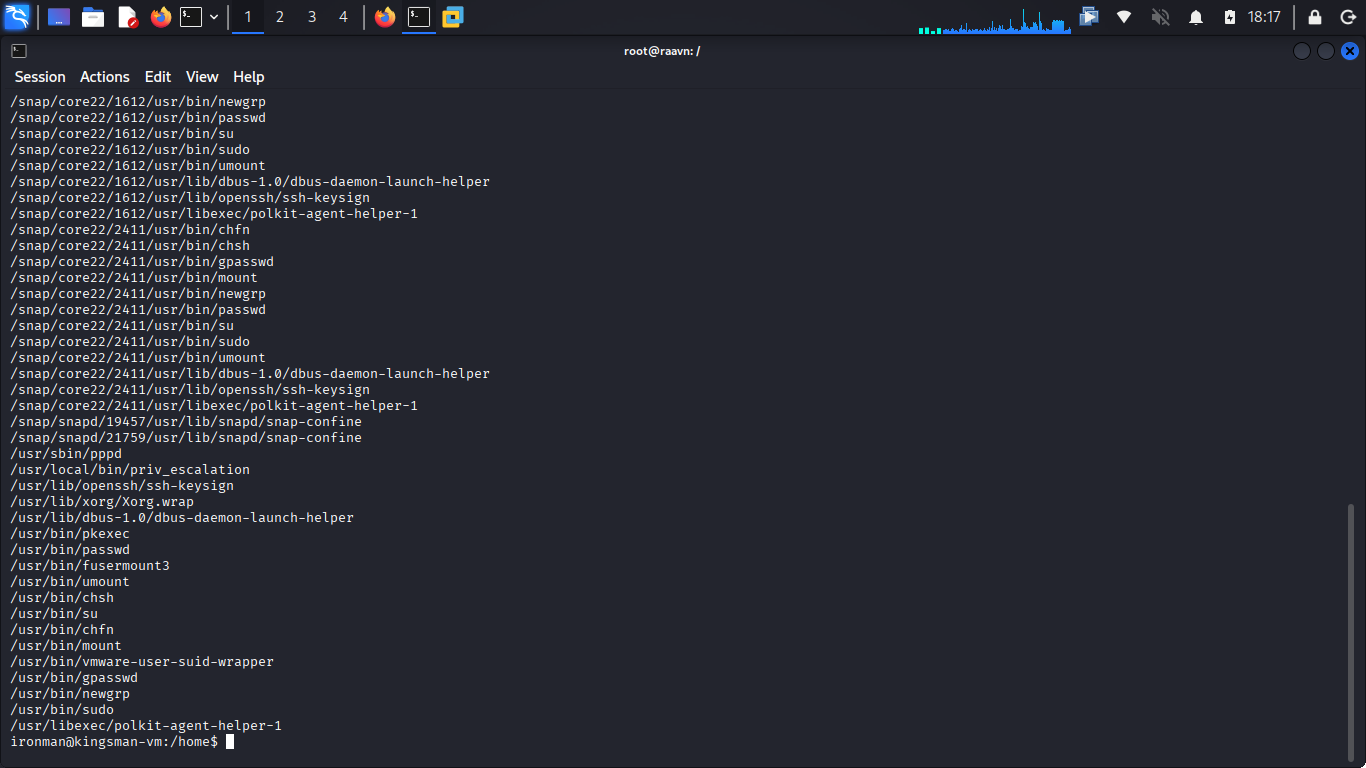Image resolution: width=1366 pixels, height=768 pixels.
Task: Maximize the terminal window
Action: pyautogui.click(x=1326, y=51)
